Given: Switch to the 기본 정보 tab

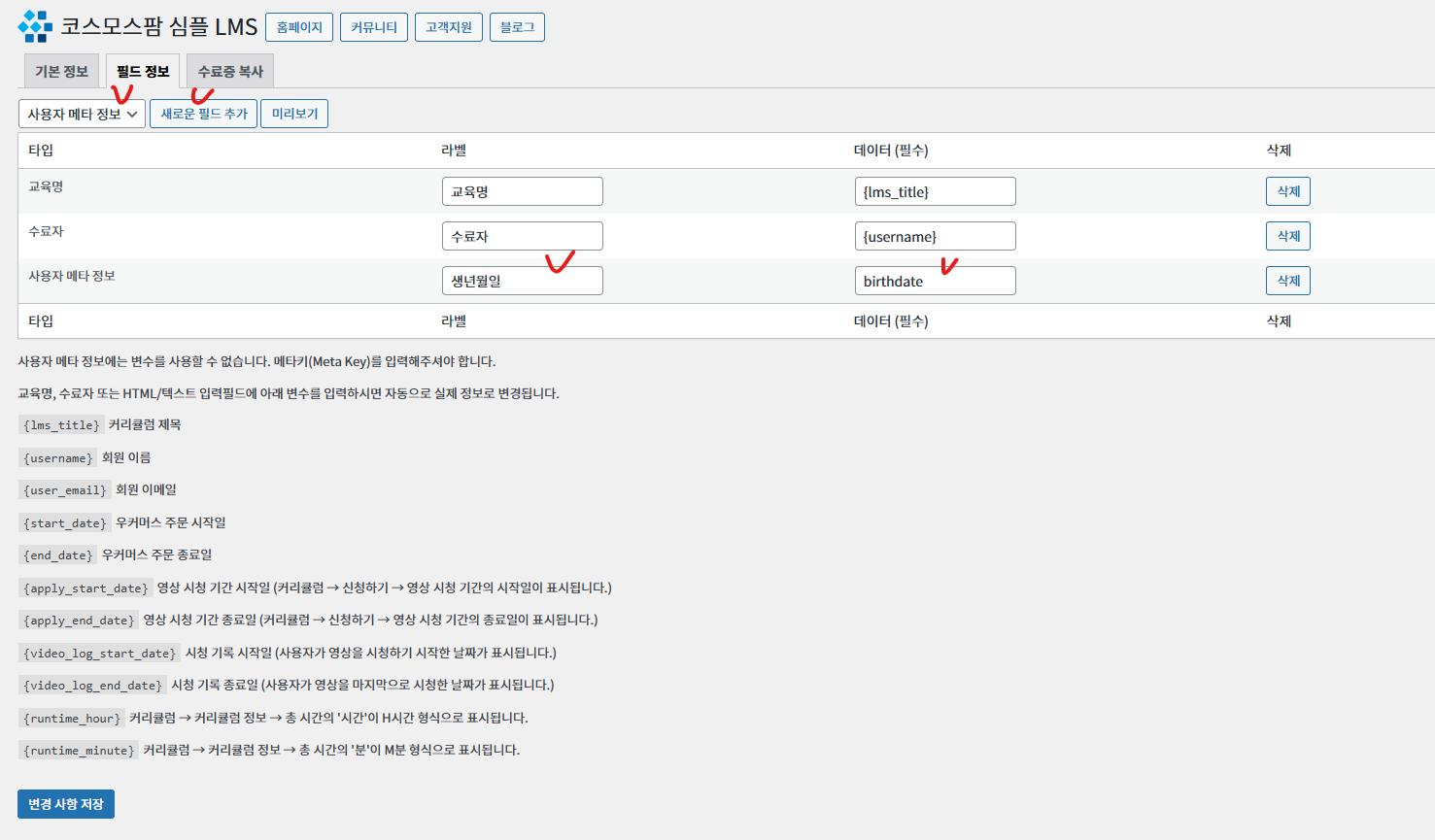Looking at the screenshot, I should tap(61, 72).
